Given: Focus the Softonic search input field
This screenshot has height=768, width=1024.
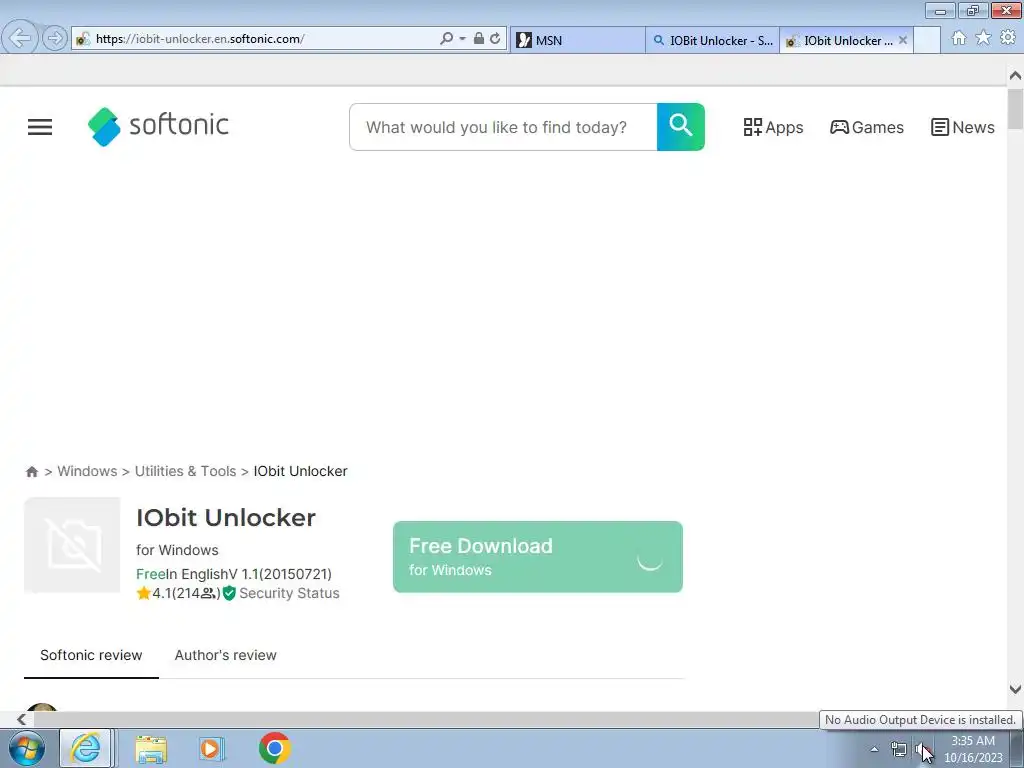Looking at the screenshot, I should [x=503, y=127].
